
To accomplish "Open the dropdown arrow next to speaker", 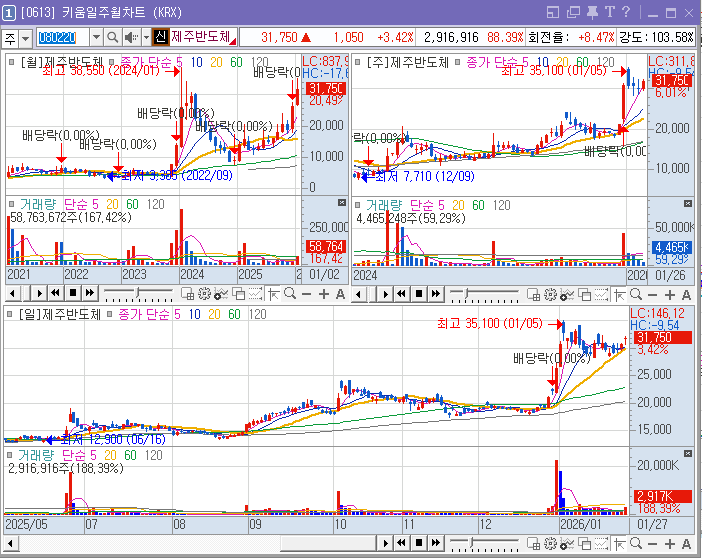I will click(x=146, y=38).
